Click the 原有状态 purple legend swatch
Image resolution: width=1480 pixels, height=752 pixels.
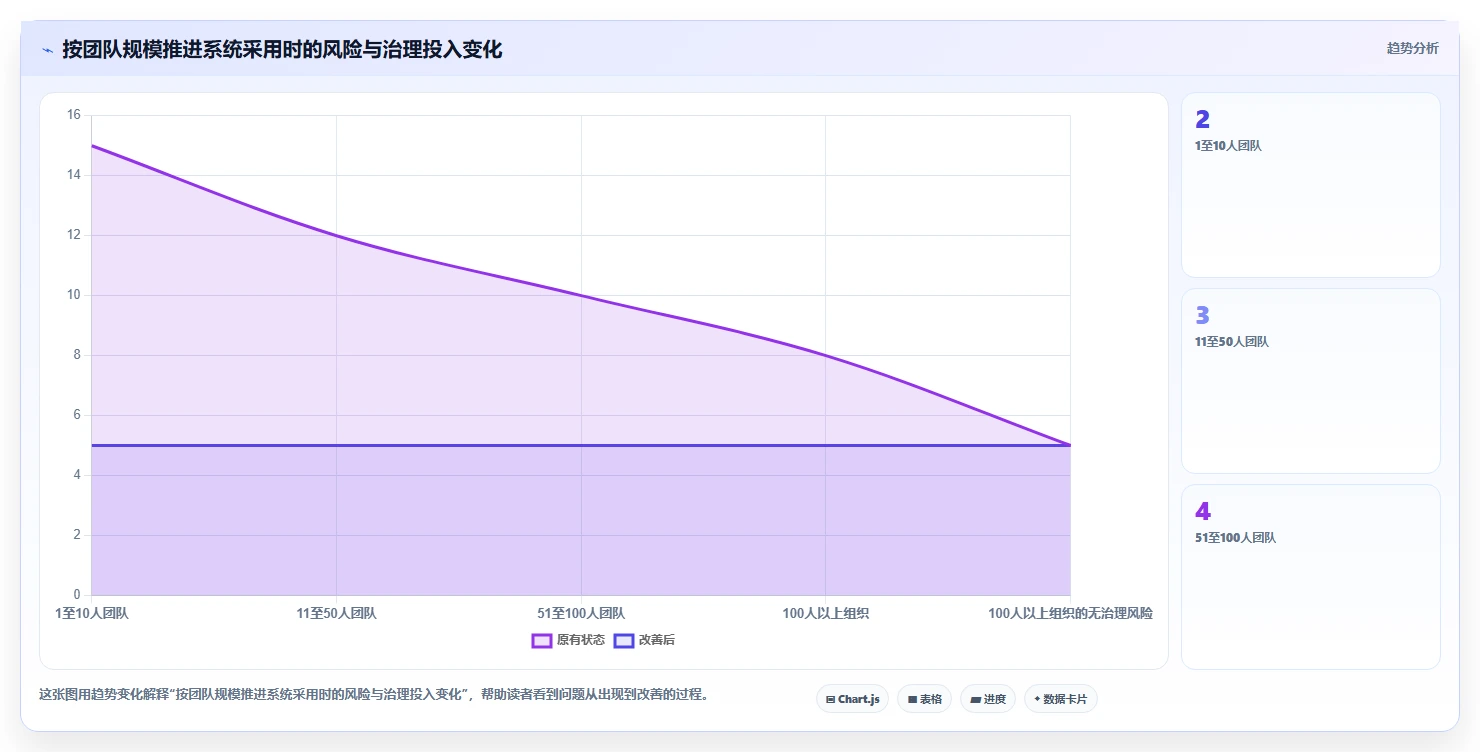point(542,640)
